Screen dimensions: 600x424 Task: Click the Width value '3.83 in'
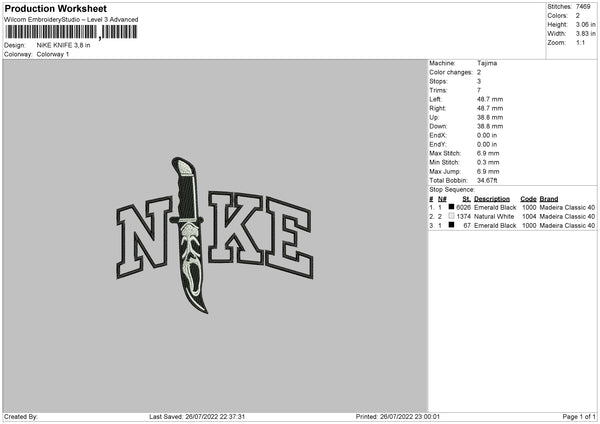point(585,34)
